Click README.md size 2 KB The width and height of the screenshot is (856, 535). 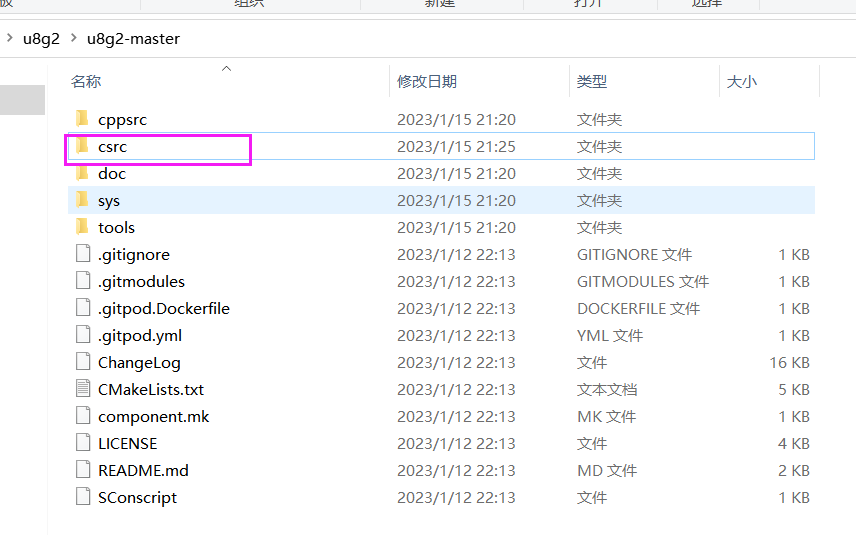794,471
